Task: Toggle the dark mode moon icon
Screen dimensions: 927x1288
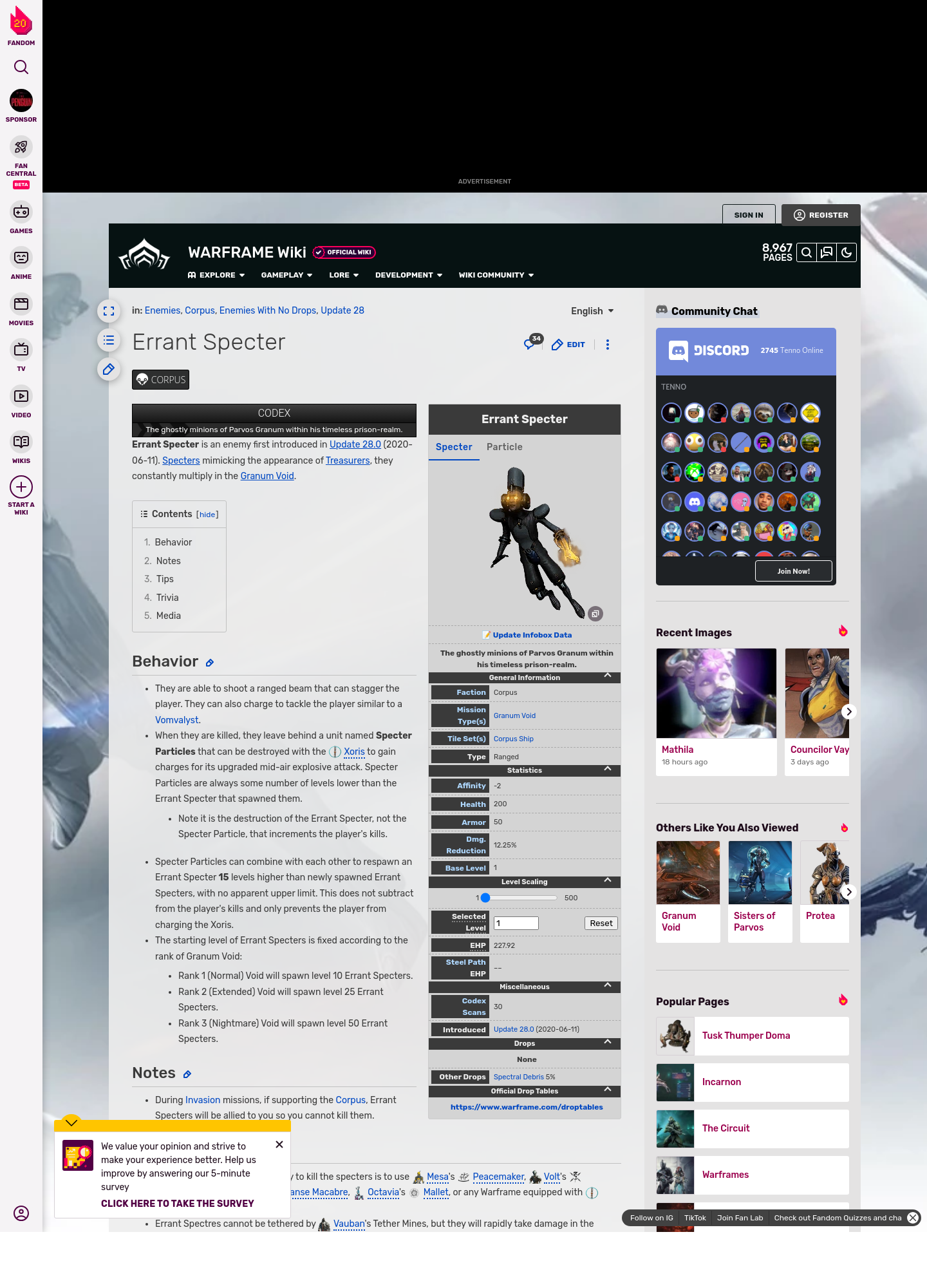Action: pyautogui.click(x=847, y=252)
